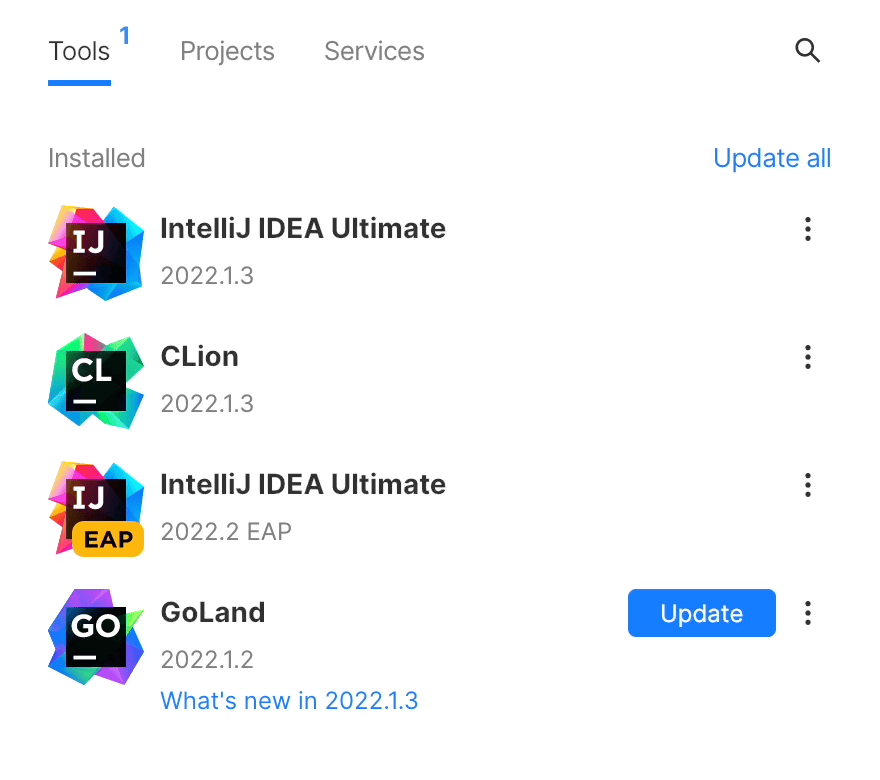The image size is (880, 780).
Task: Click the GoLand app icon
Action: click(96, 636)
